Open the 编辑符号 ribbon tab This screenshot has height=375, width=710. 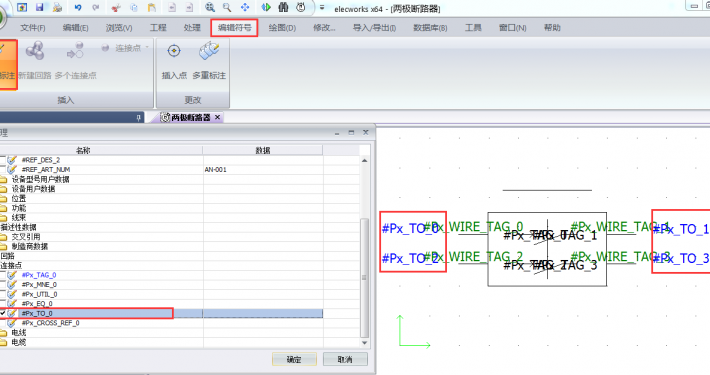point(235,28)
